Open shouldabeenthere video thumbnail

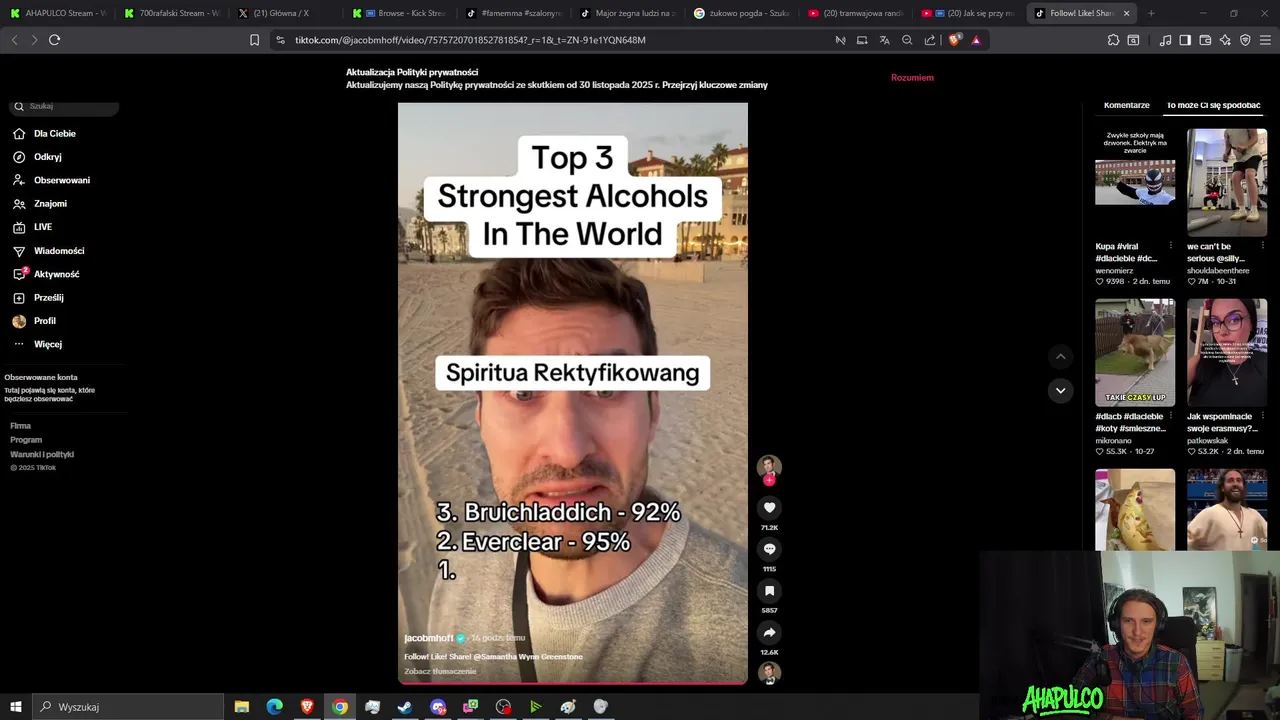point(1227,182)
